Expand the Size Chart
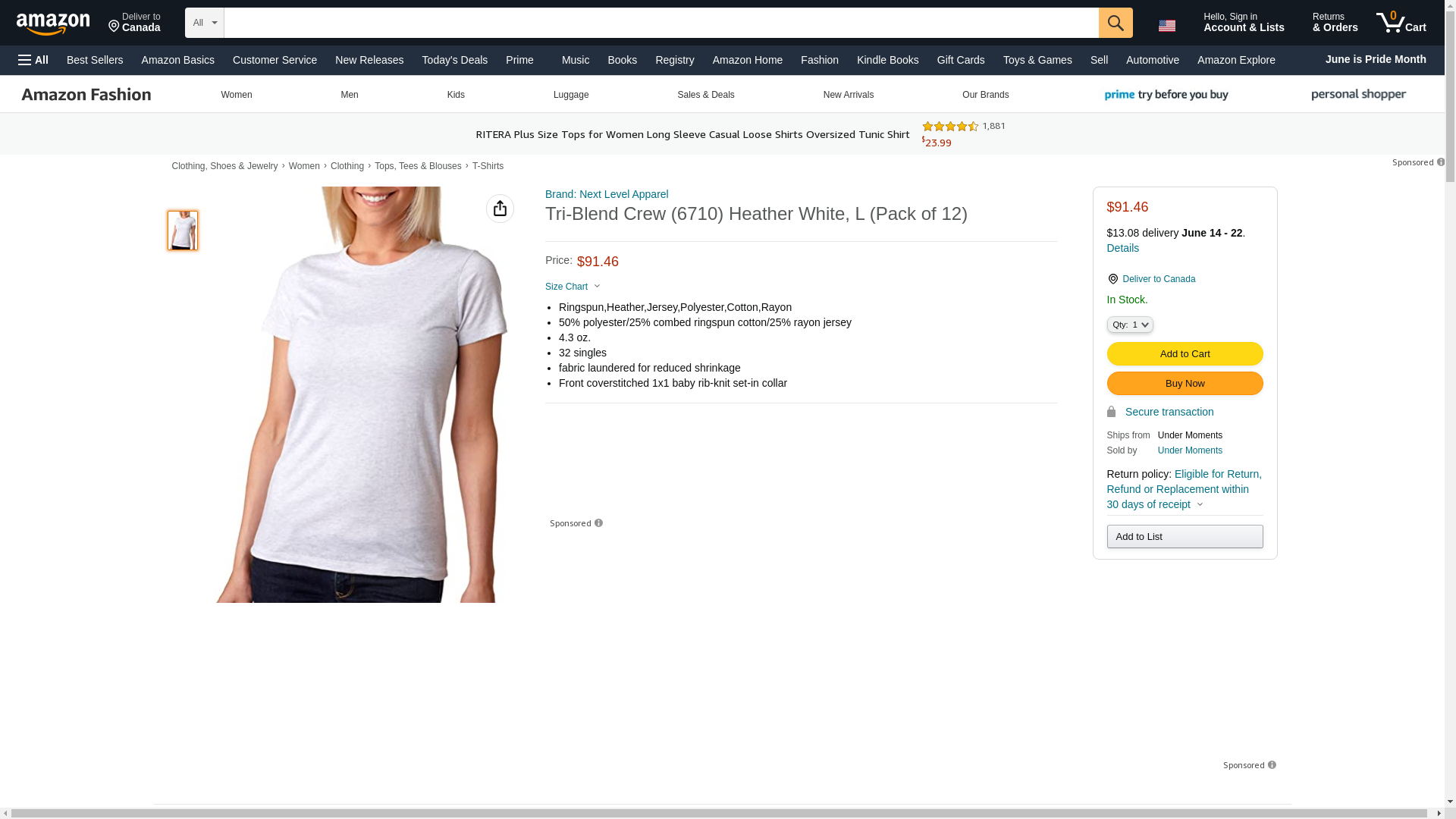Image resolution: width=1456 pixels, height=819 pixels. pyautogui.click(x=573, y=287)
